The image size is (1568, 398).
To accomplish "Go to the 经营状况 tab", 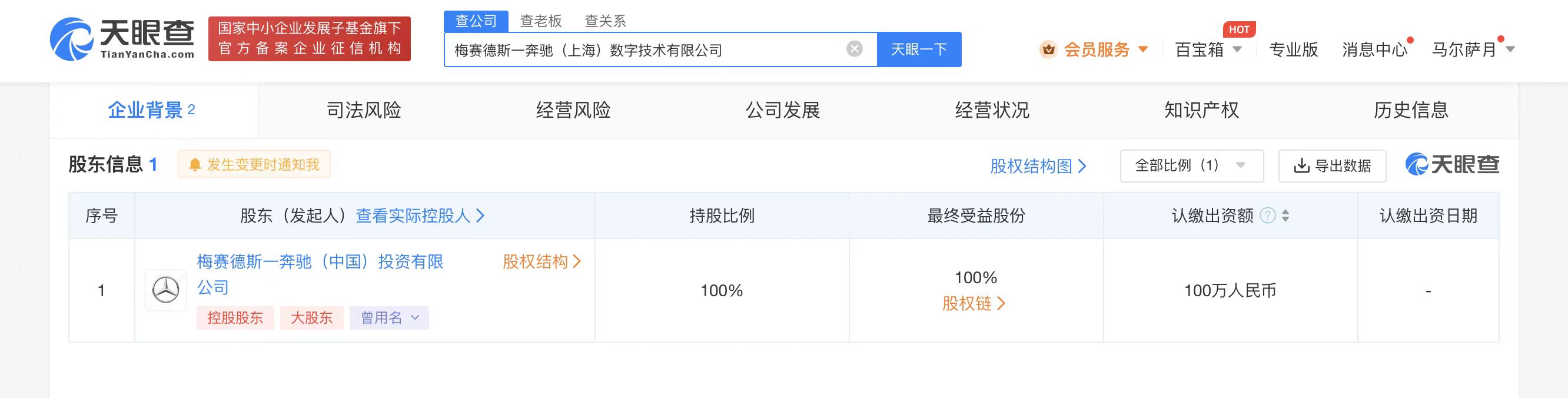I will (x=992, y=110).
